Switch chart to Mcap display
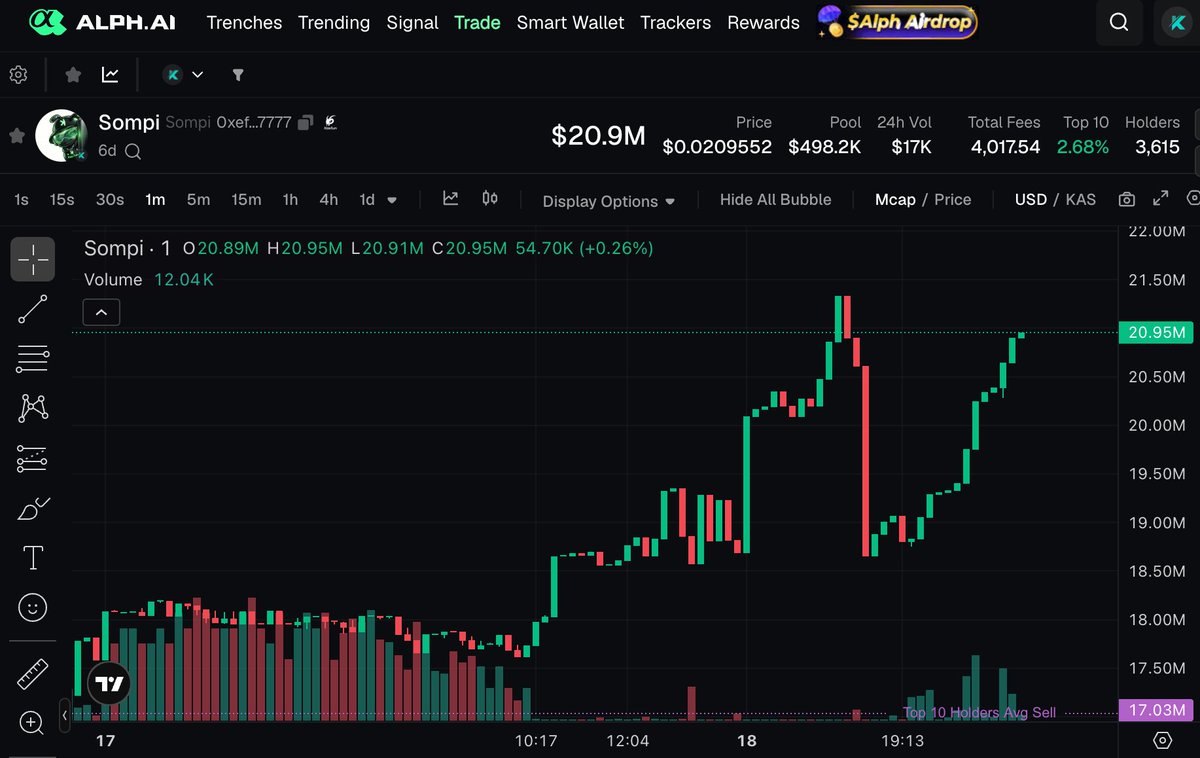The height and width of the screenshot is (758, 1200). click(895, 200)
